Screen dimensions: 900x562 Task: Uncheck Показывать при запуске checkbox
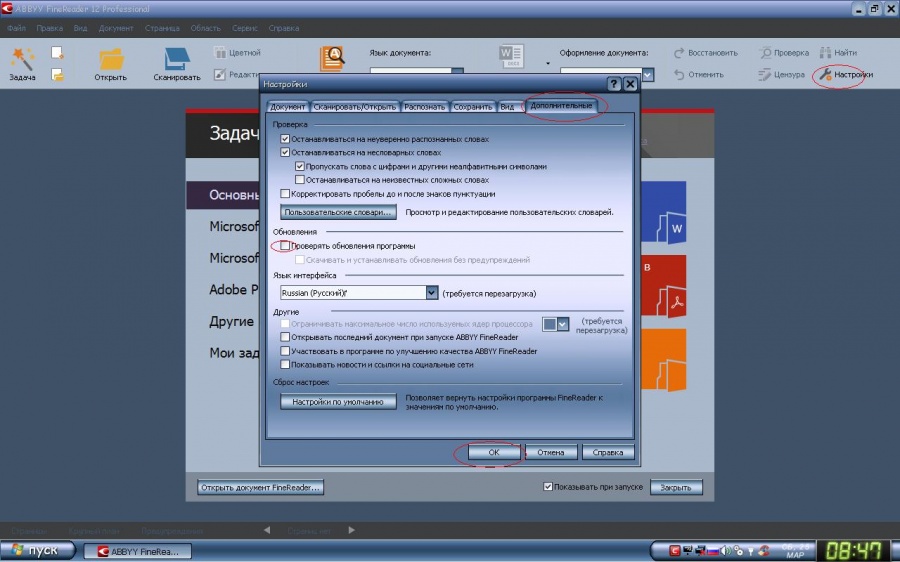pos(548,487)
